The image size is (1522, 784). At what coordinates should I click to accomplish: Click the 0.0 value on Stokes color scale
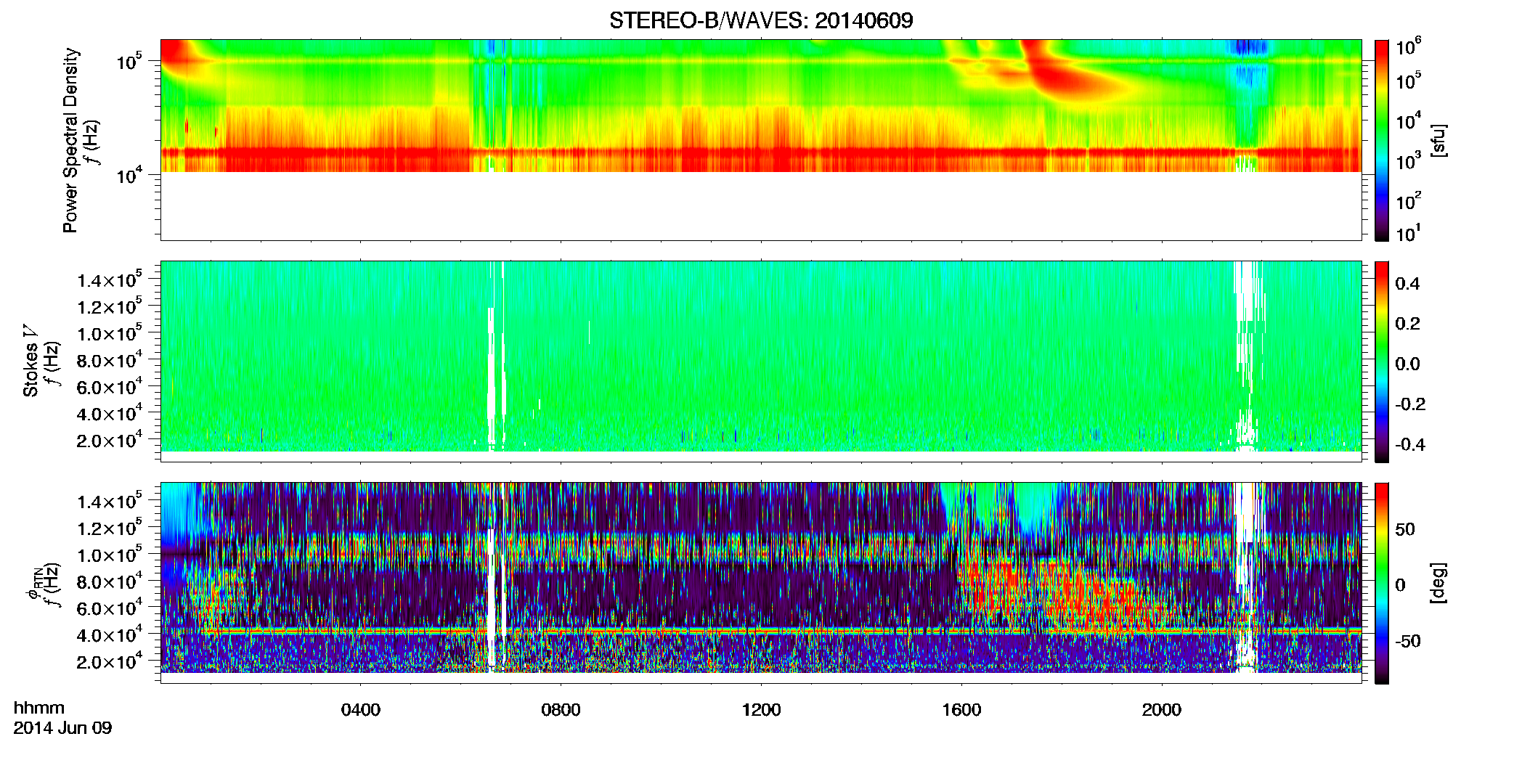tap(1407, 364)
